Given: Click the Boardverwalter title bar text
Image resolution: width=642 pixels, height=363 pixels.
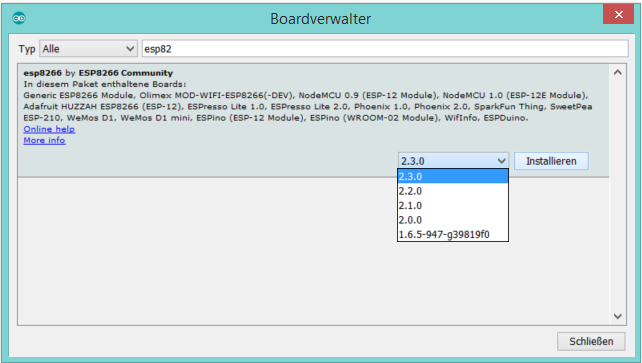Looking at the screenshot, I should click(x=321, y=19).
